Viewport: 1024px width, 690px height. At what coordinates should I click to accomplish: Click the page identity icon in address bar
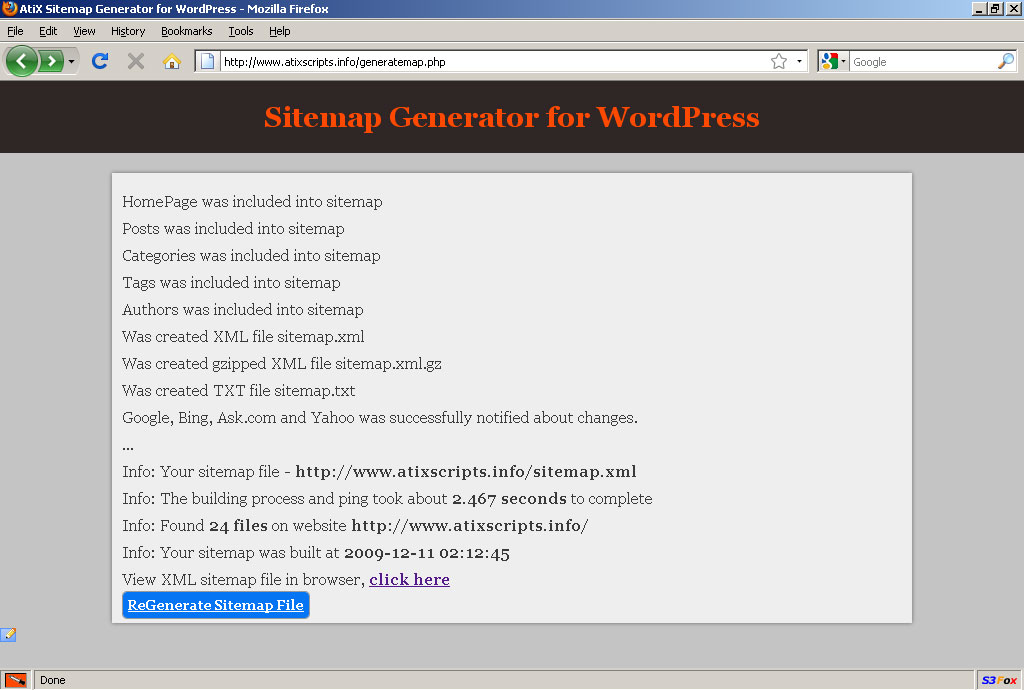click(207, 61)
